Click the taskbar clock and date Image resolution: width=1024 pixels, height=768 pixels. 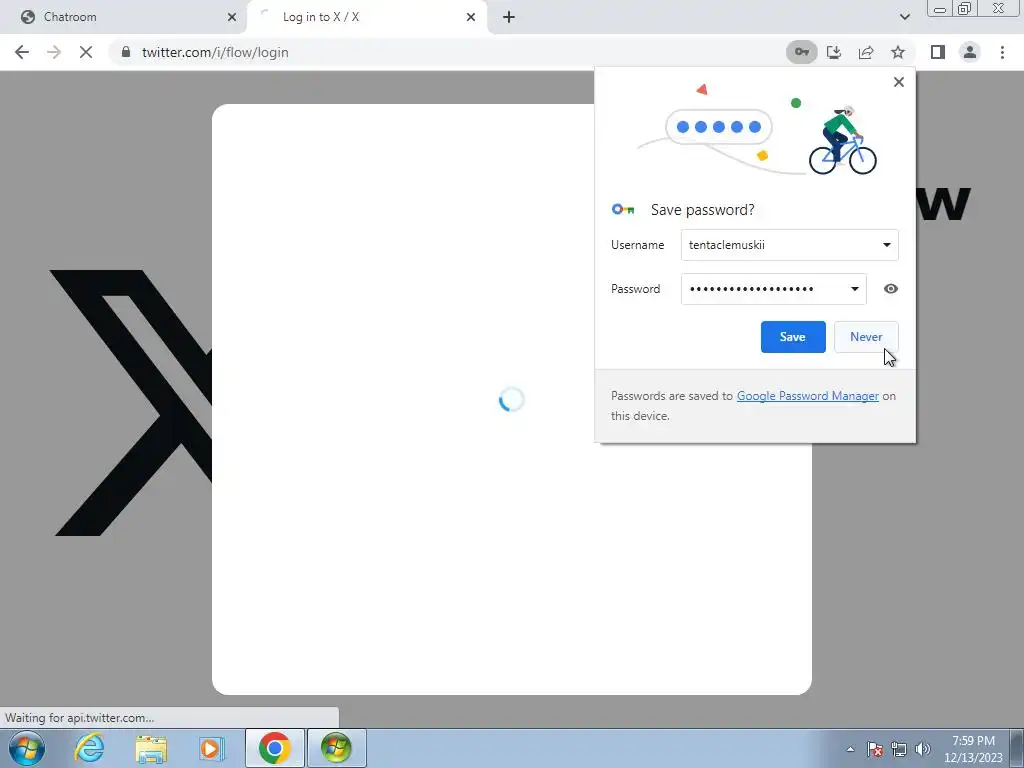(973, 749)
